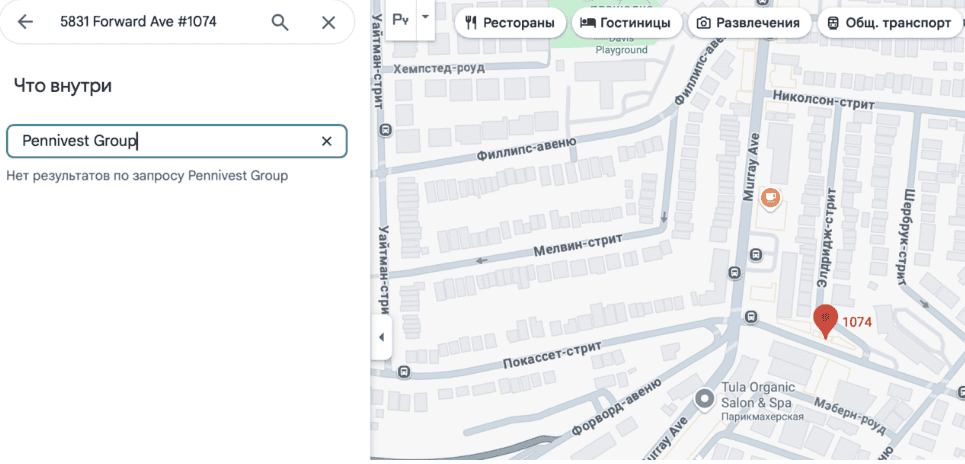The image size is (965, 464).
Task: Click the Davis Playground label
Action: tap(620, 44)
